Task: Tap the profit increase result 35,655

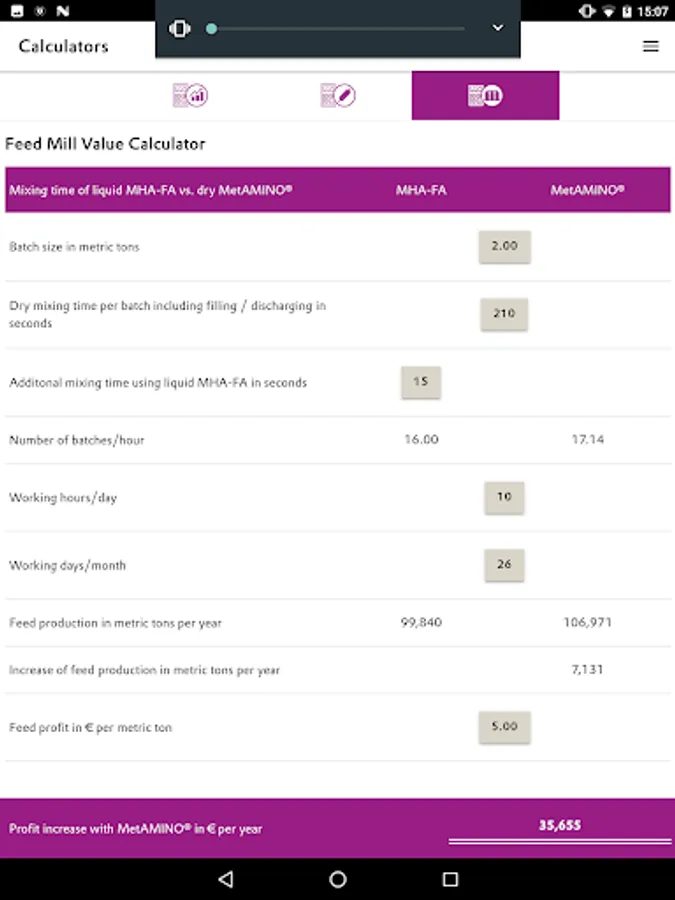Action: click(x=560, y=826)
